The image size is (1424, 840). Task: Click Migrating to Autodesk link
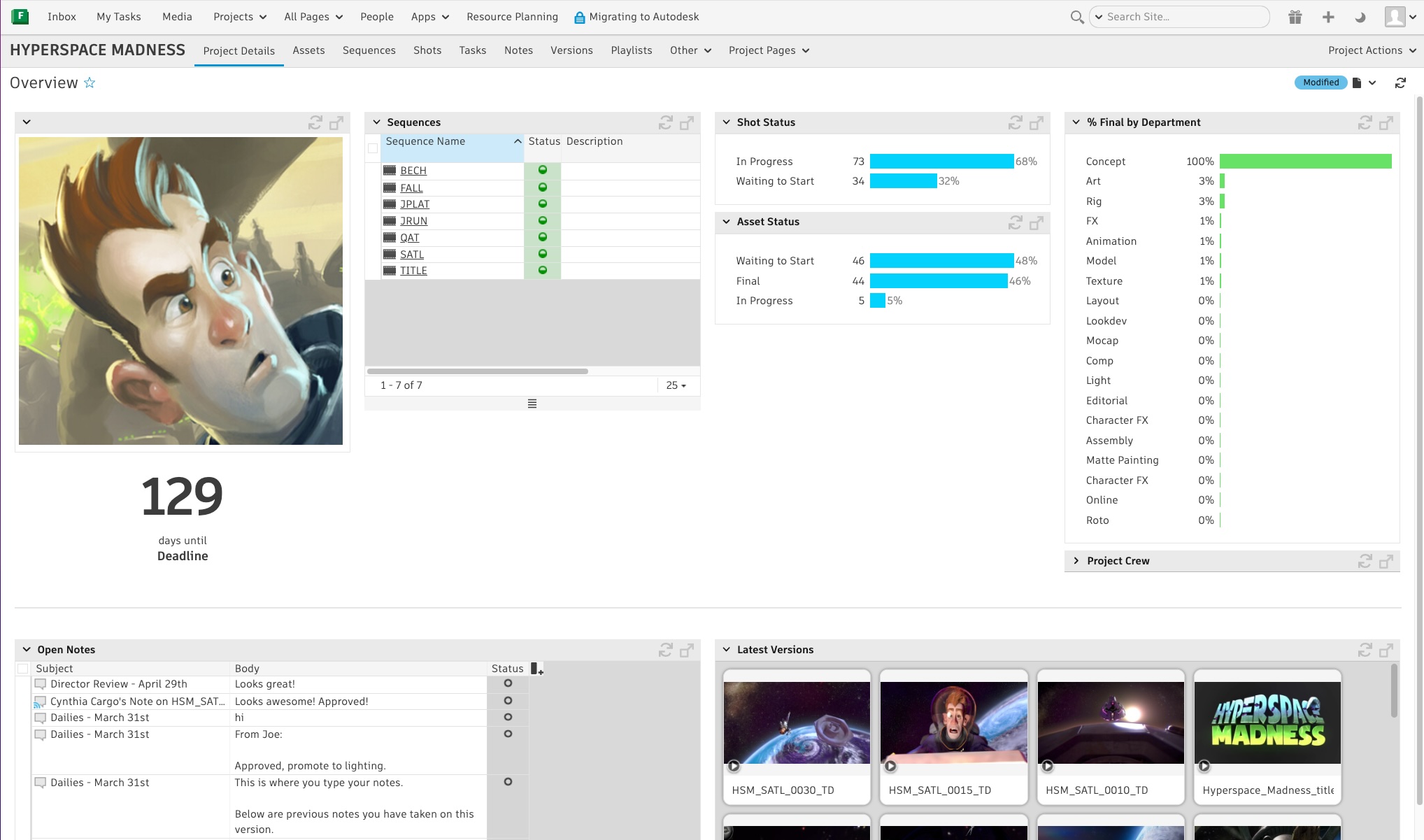[x=636, y=17]
